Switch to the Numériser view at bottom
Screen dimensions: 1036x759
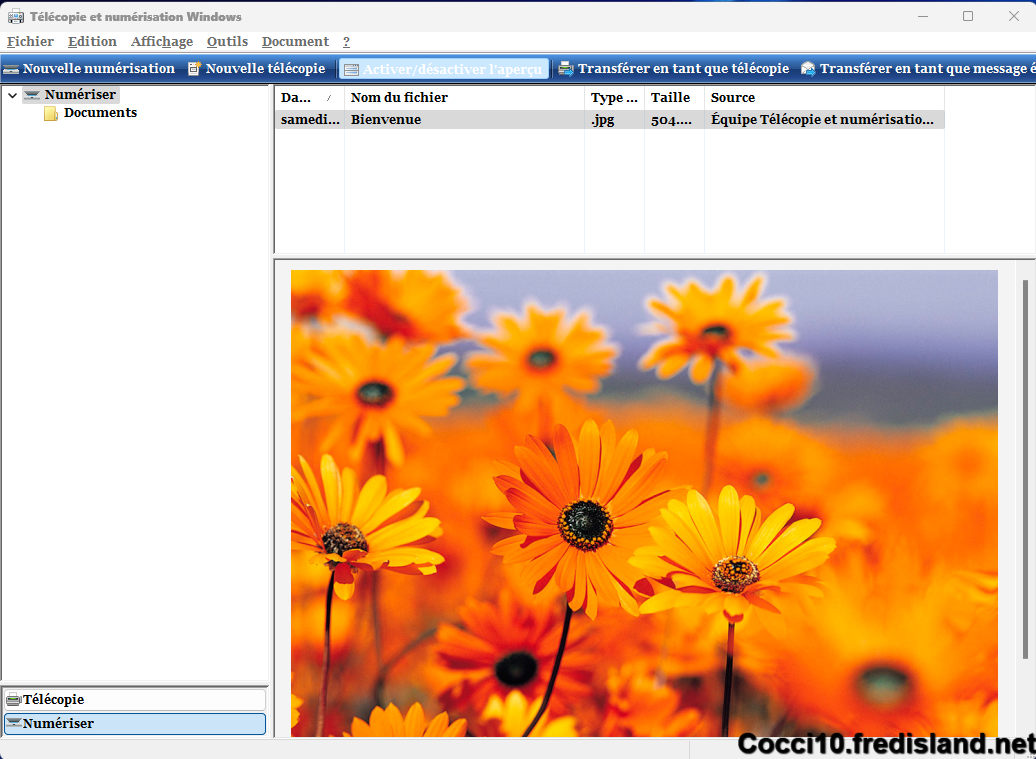[135, 723]
